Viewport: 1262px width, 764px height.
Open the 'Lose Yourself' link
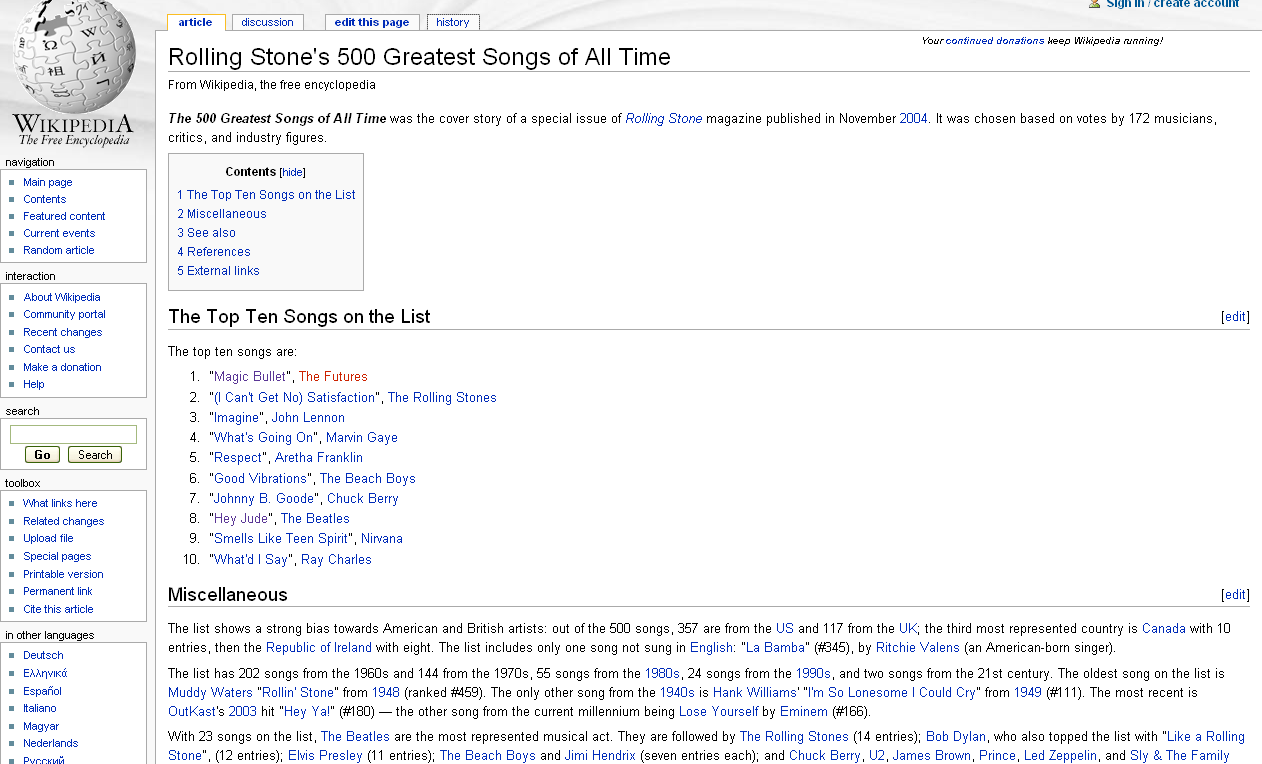(x=719, y=712)
